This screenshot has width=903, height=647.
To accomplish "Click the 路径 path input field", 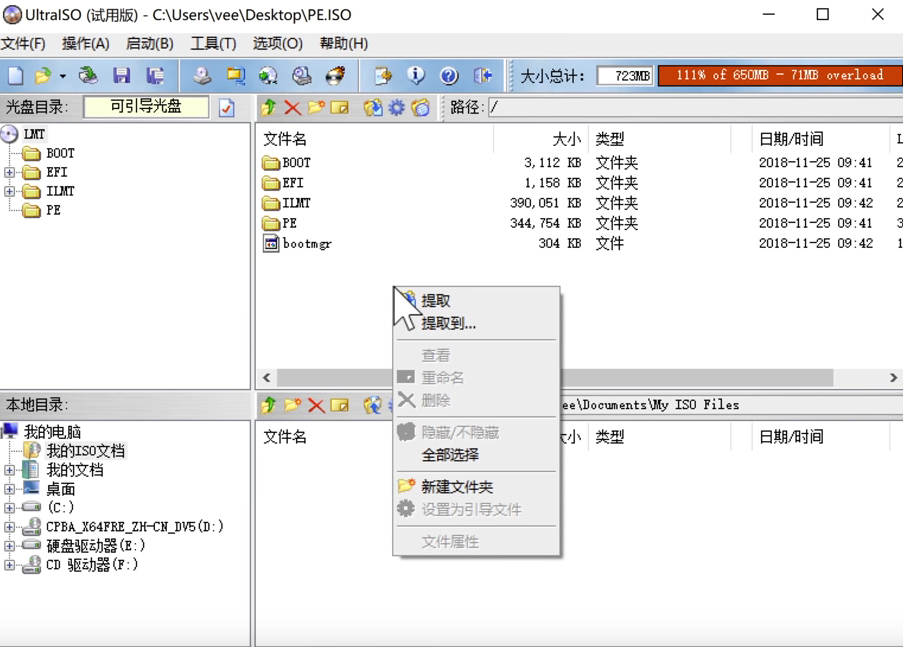I will click(x=696, y=107).
